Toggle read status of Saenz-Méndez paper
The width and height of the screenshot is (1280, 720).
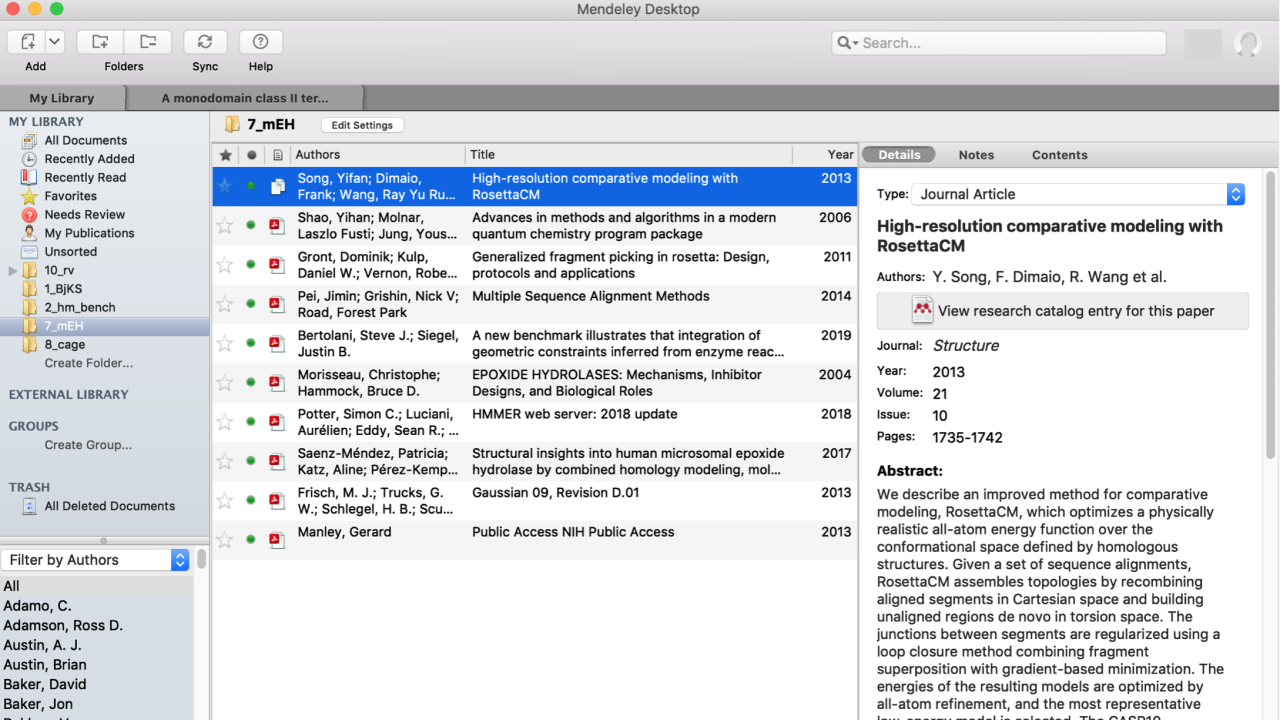click(x=251, y=461)
